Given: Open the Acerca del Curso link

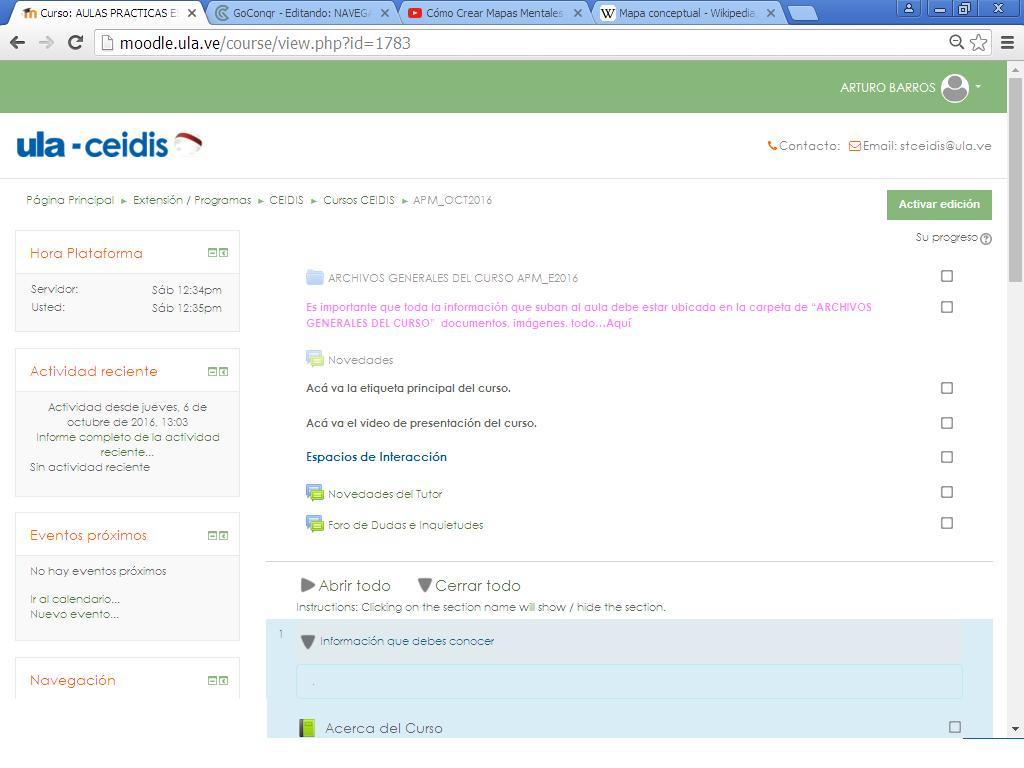Looking at the screenshot, I should click(383, 728).
